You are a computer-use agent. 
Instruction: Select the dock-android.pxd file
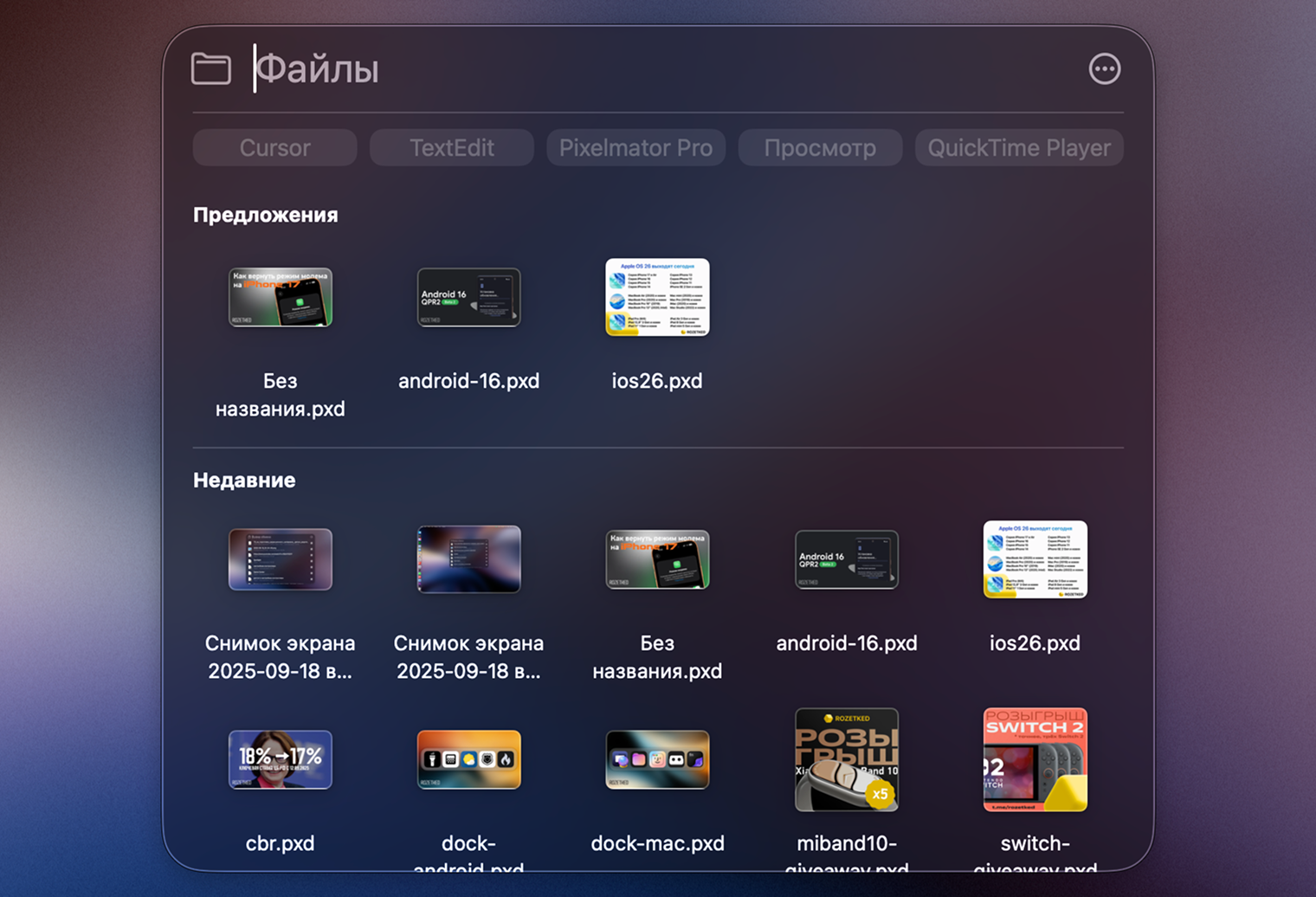click(468, 759)
